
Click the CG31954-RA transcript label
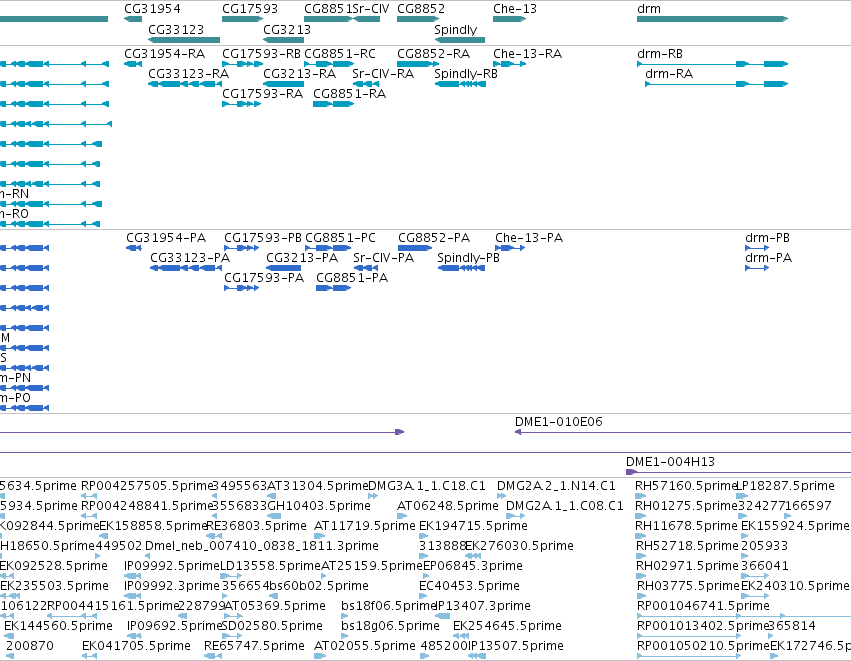(164, 54)
